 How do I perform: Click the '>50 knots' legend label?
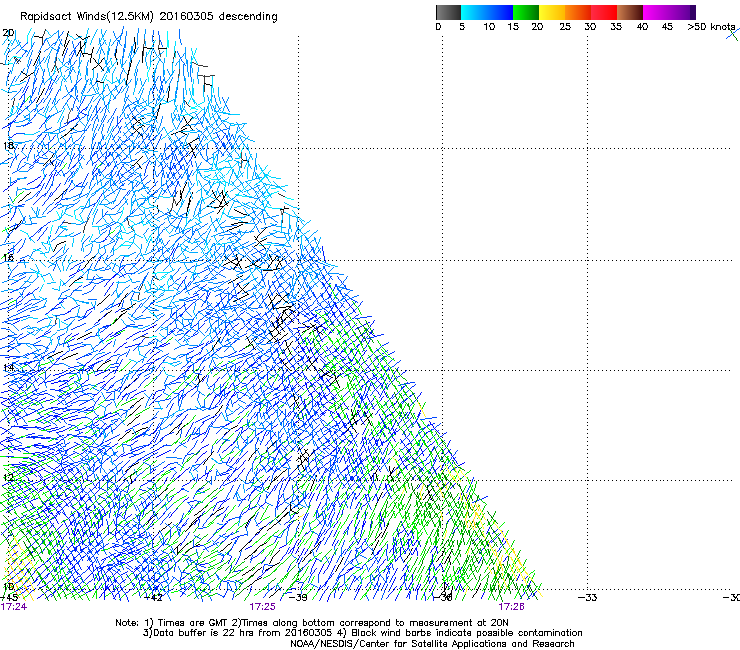(711, 27)
